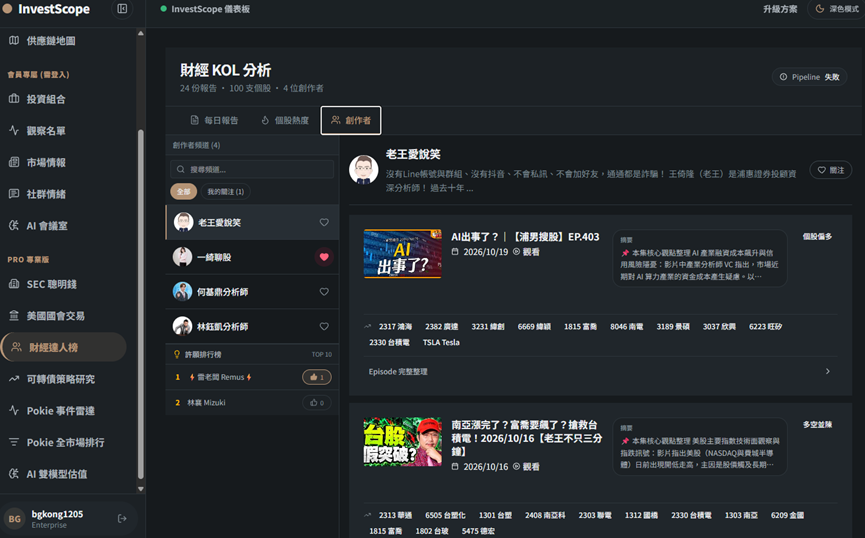865x538 pixels.
Task: Click 2313 華通 stock tag
Action: point(395,515)
